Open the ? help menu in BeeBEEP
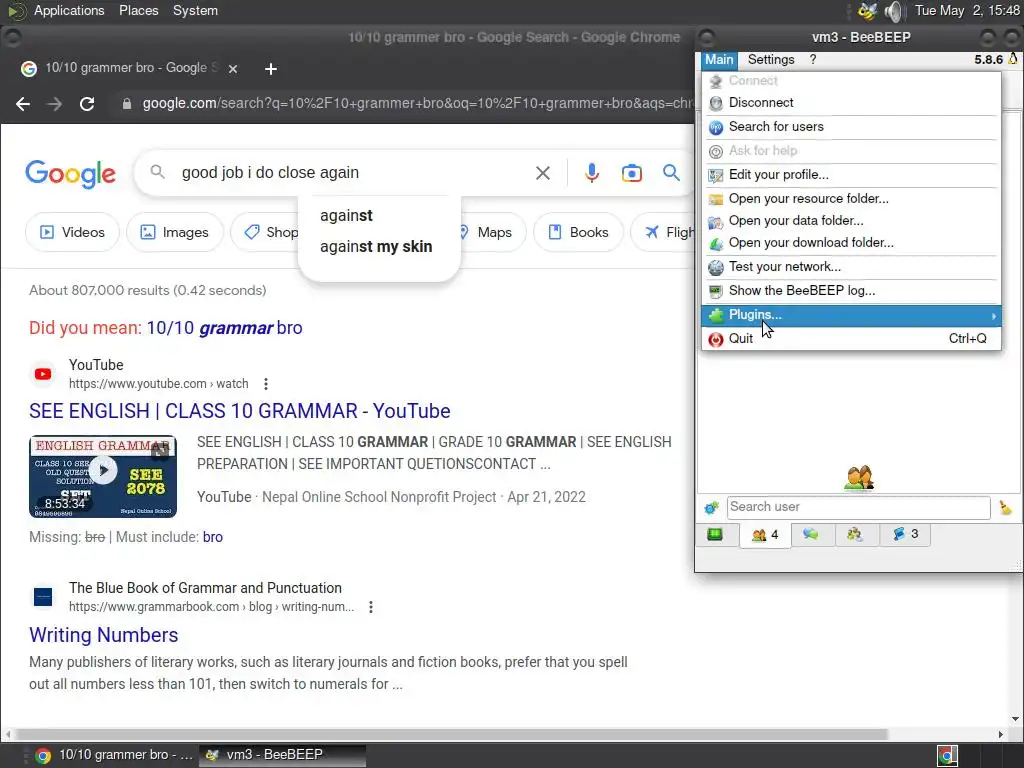 [812, 59]
